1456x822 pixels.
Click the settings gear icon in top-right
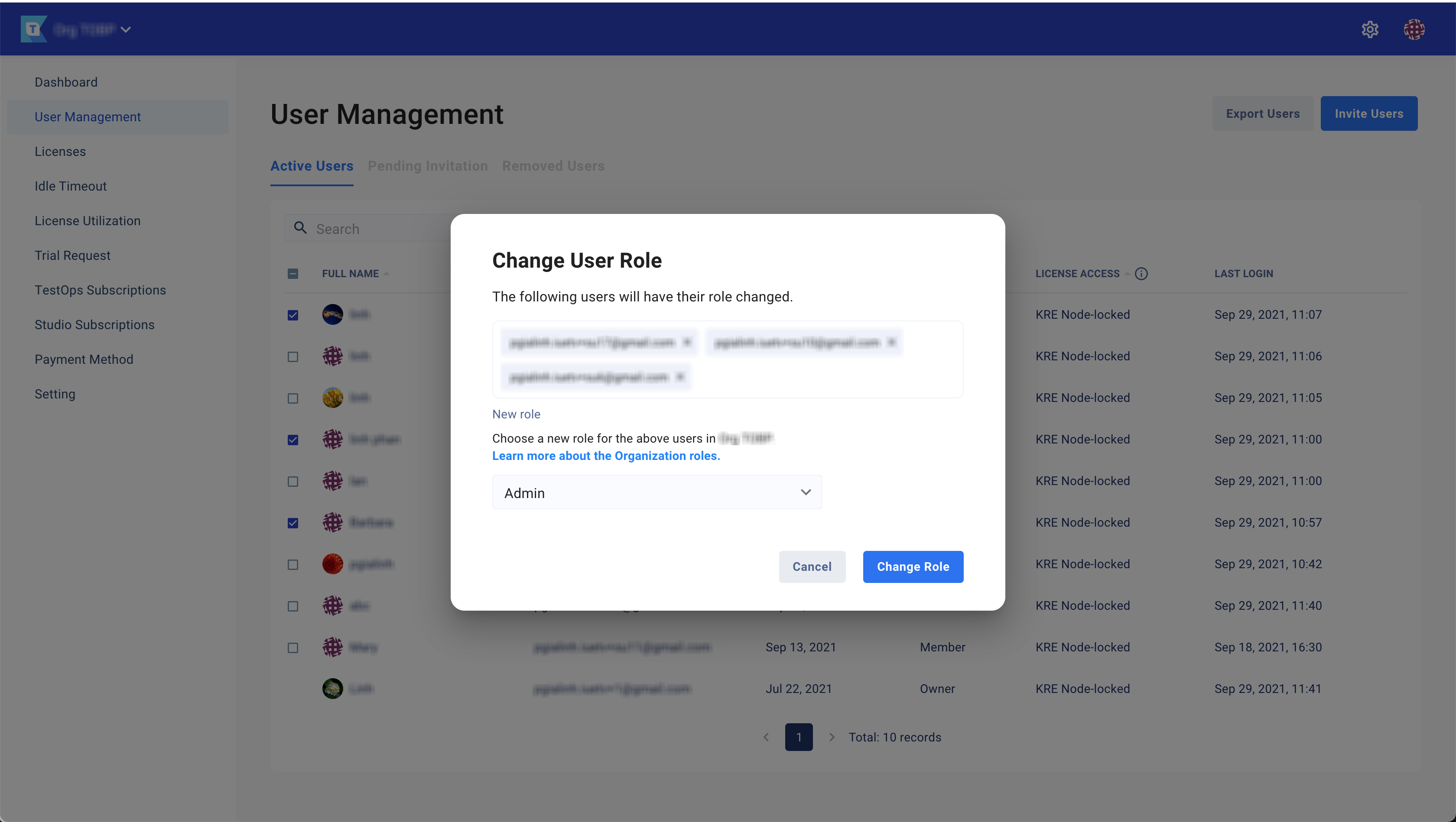pos(1371,28)
